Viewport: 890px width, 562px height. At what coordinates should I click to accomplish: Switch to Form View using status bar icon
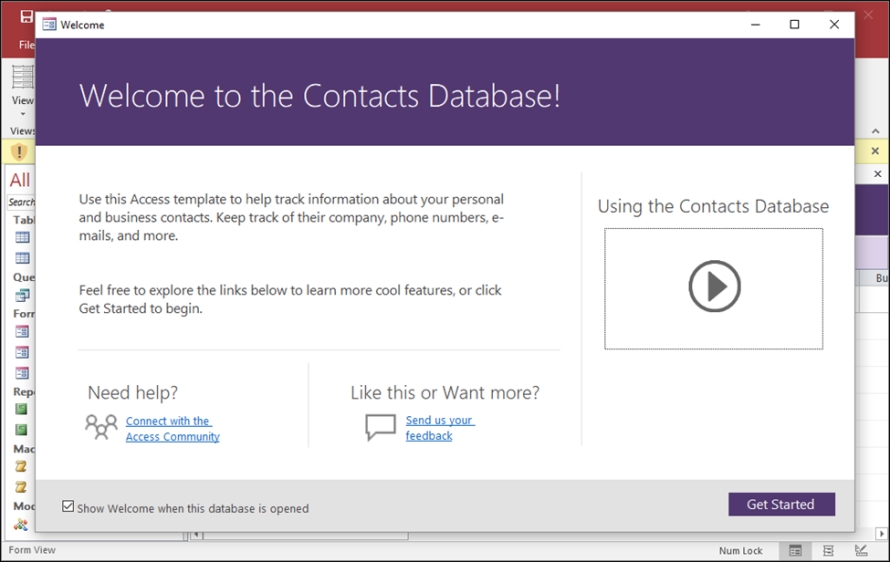pos(795,551)
